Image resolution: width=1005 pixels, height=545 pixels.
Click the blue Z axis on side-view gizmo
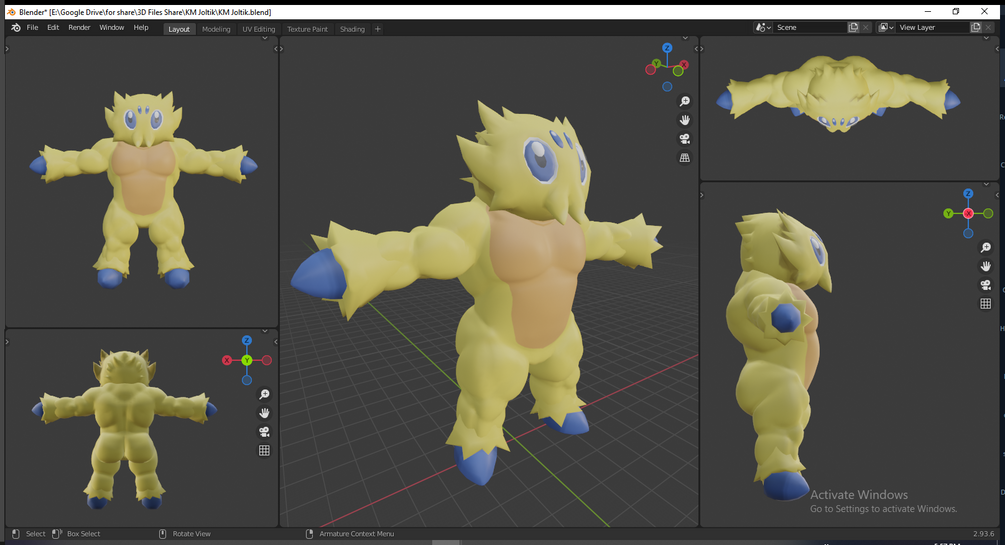(x=968, y=194)
